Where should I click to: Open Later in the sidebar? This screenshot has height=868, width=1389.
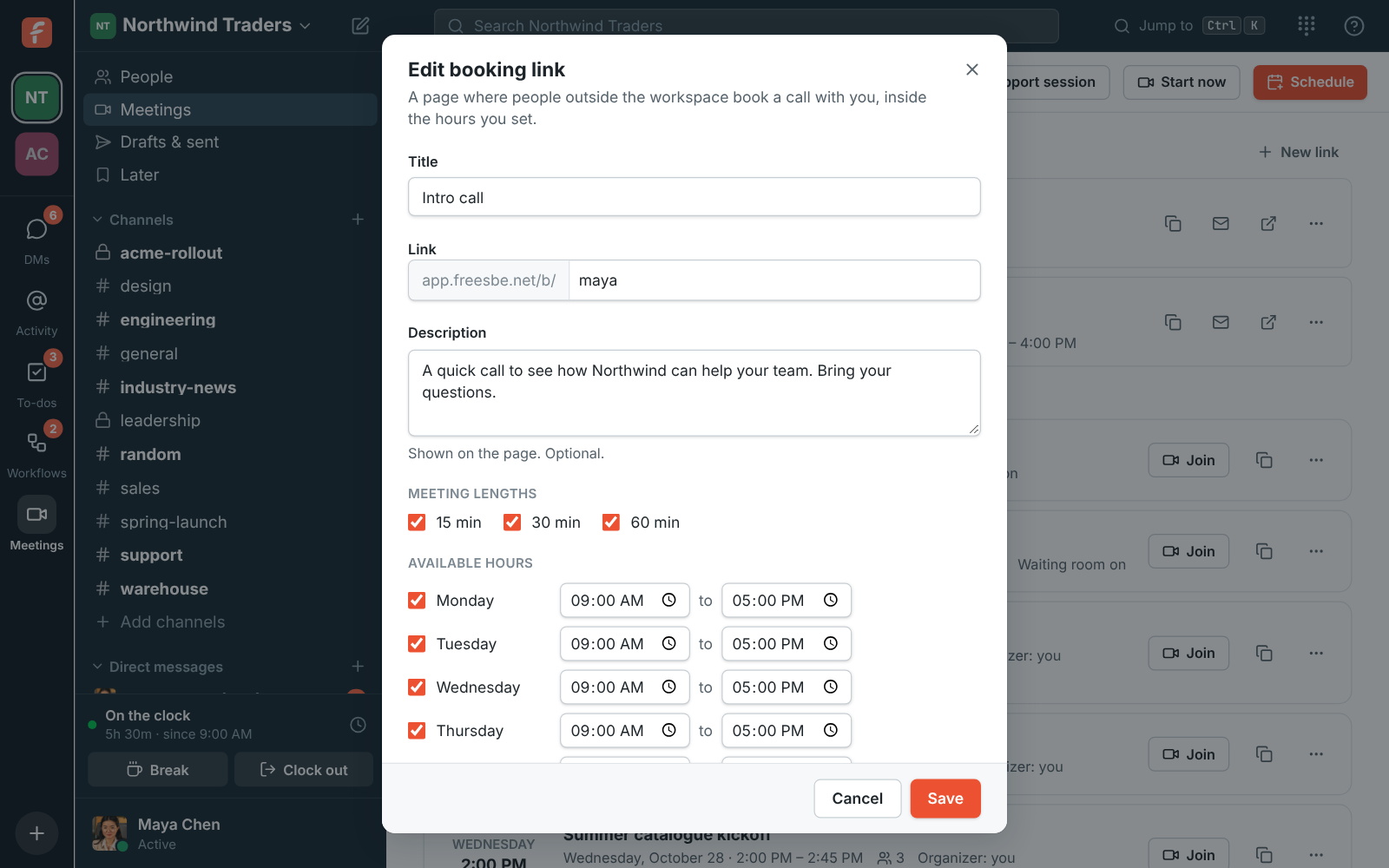[x=230, y=174]
